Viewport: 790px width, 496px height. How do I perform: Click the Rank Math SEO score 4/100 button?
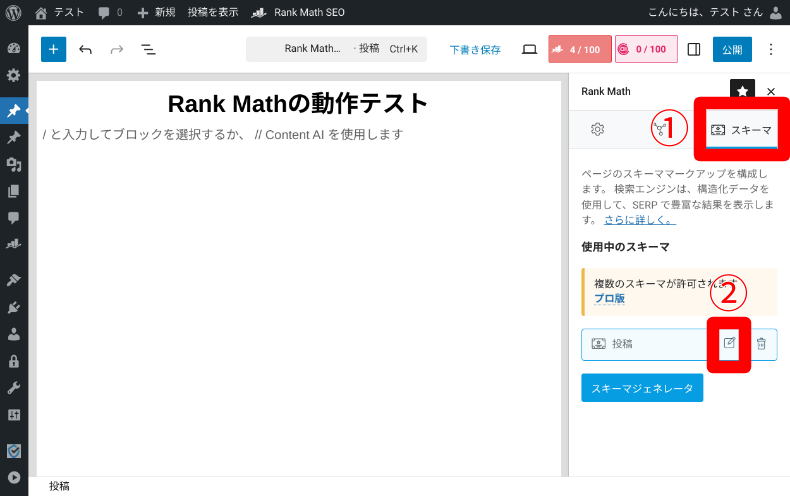point(579,49)
